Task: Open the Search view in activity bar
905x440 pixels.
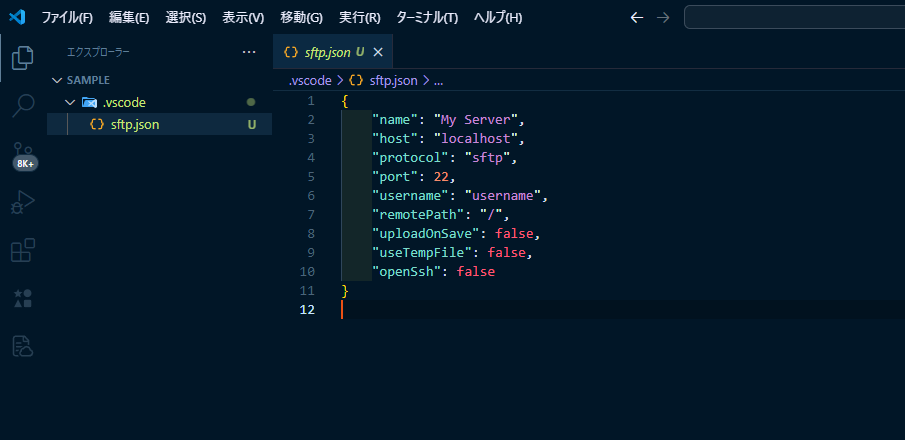Action: point(23,106)
